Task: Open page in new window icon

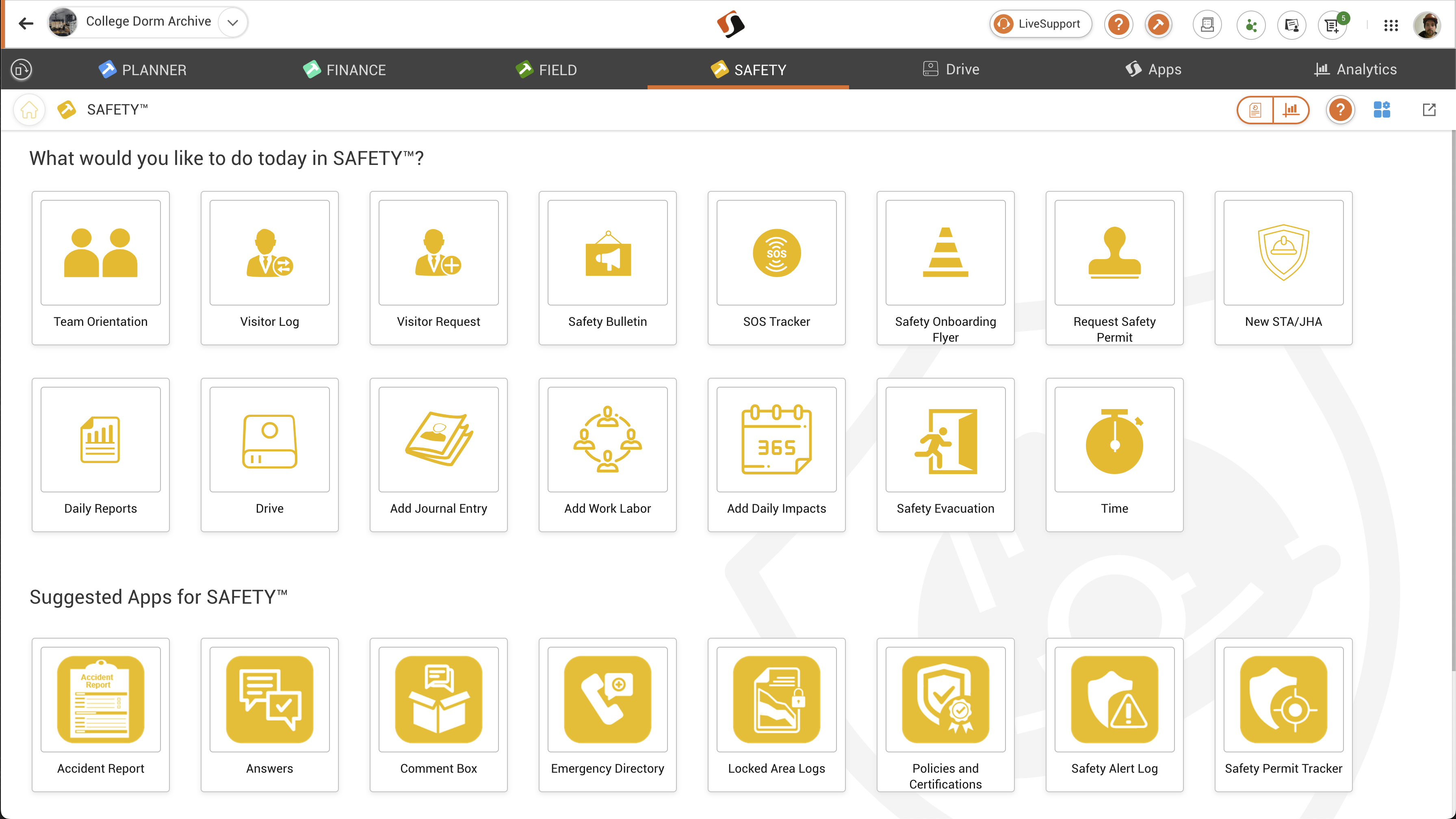Action: click(x=1429, y=110)
